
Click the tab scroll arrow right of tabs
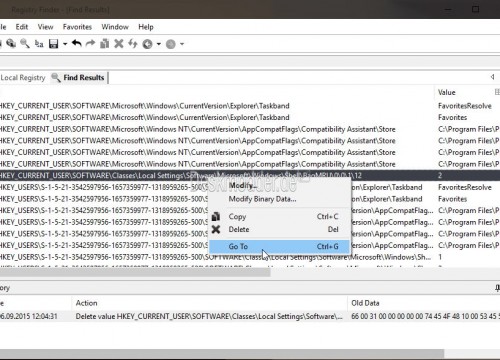pyautogui.click(x=492, y=77)
